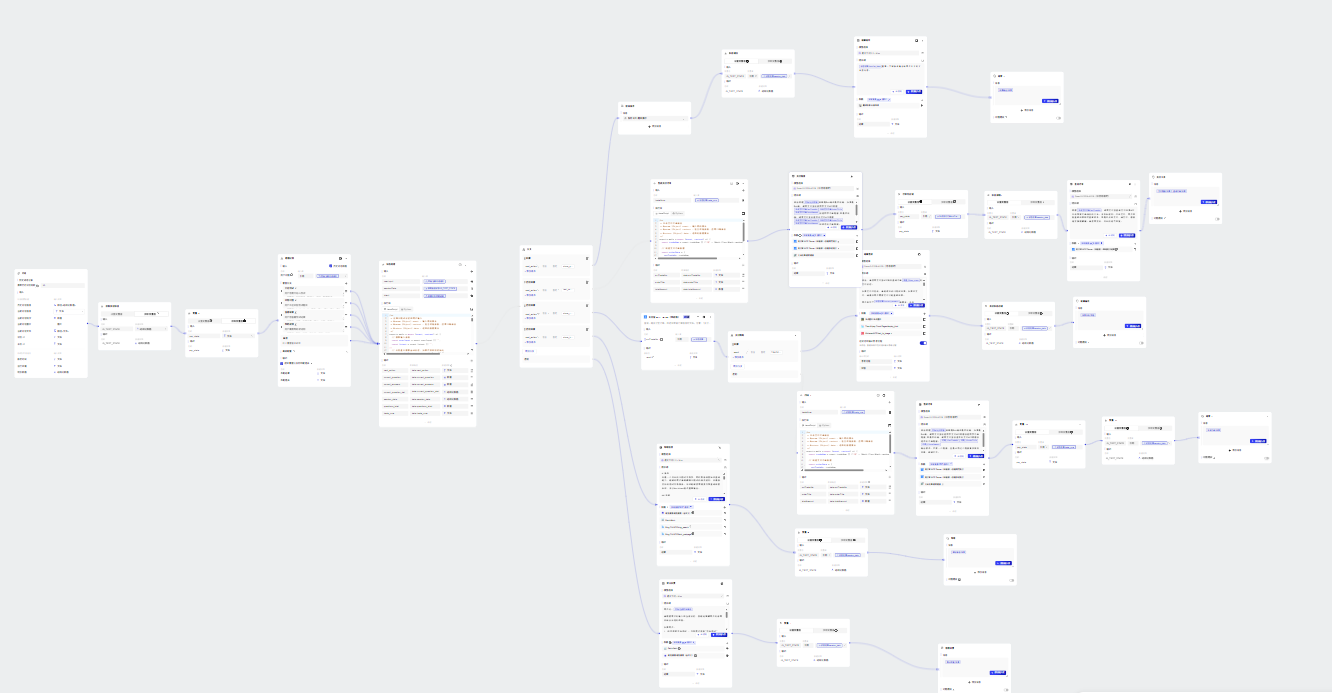Switch to Python tab in the leftmost code node
Screen dimensions: 1332x693
[x=409, y=309]
